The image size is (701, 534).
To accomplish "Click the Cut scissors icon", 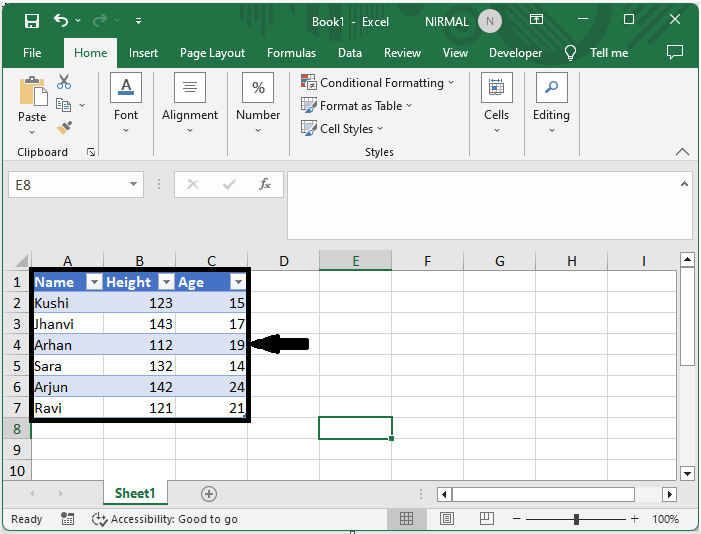I will 64,82.
